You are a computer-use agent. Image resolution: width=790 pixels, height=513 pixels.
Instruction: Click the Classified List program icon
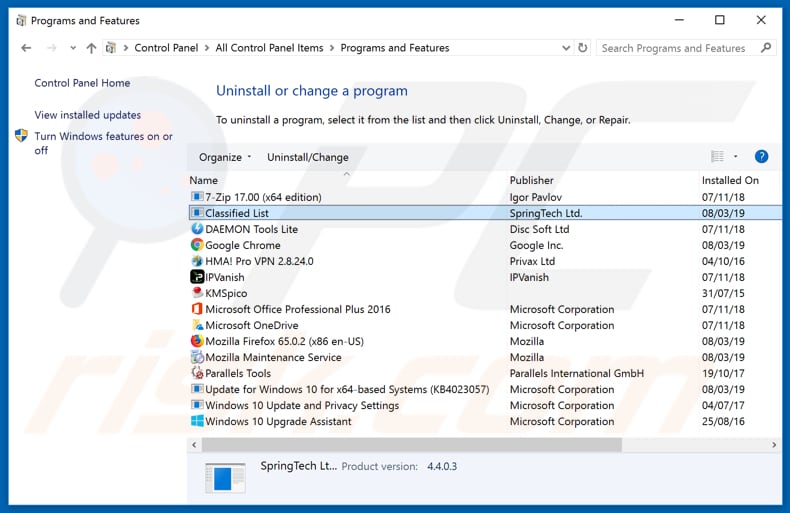click(197, 213)
